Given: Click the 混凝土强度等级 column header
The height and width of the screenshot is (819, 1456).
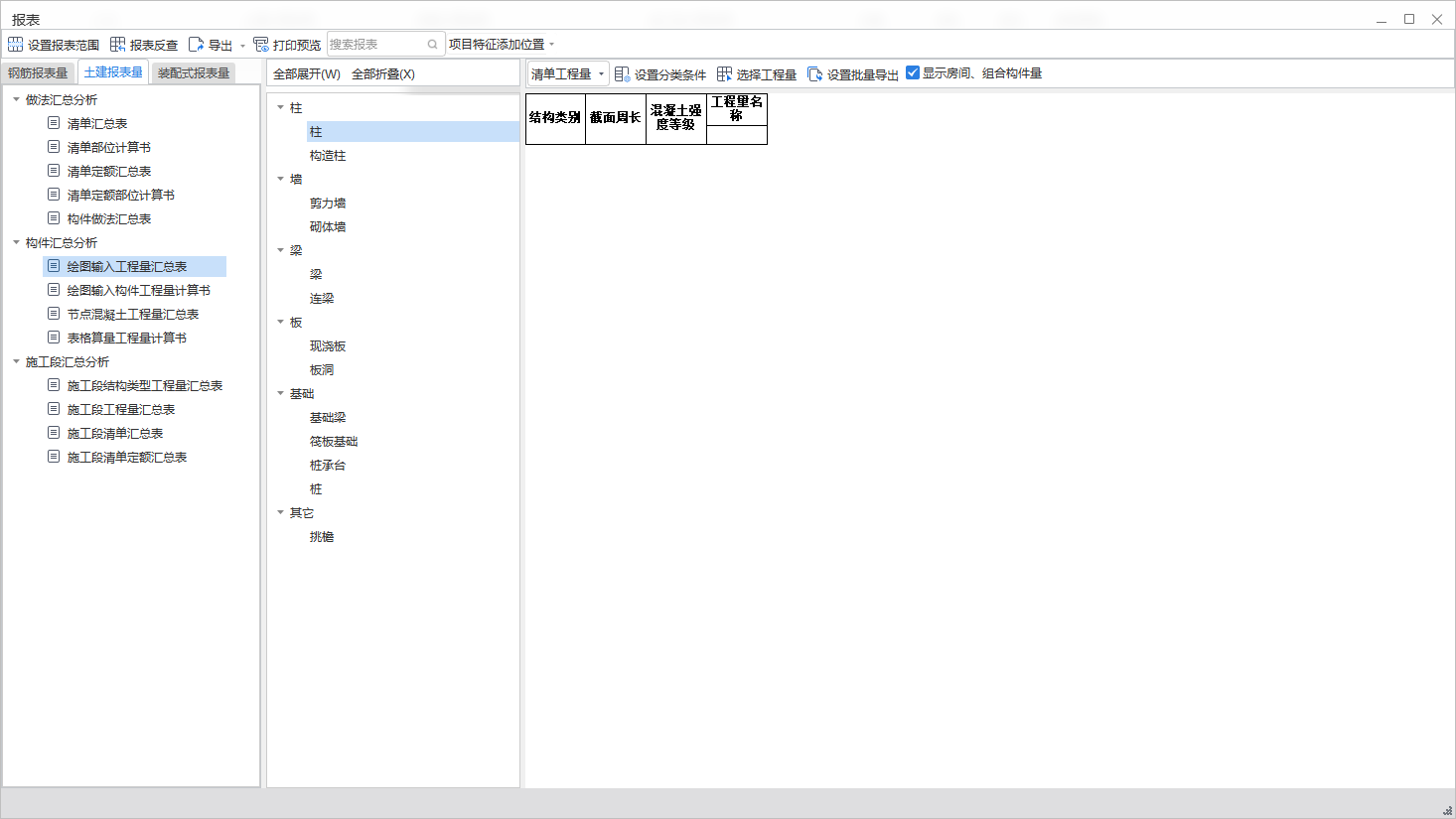Looking at the screenshot, I should click(676, 118).
